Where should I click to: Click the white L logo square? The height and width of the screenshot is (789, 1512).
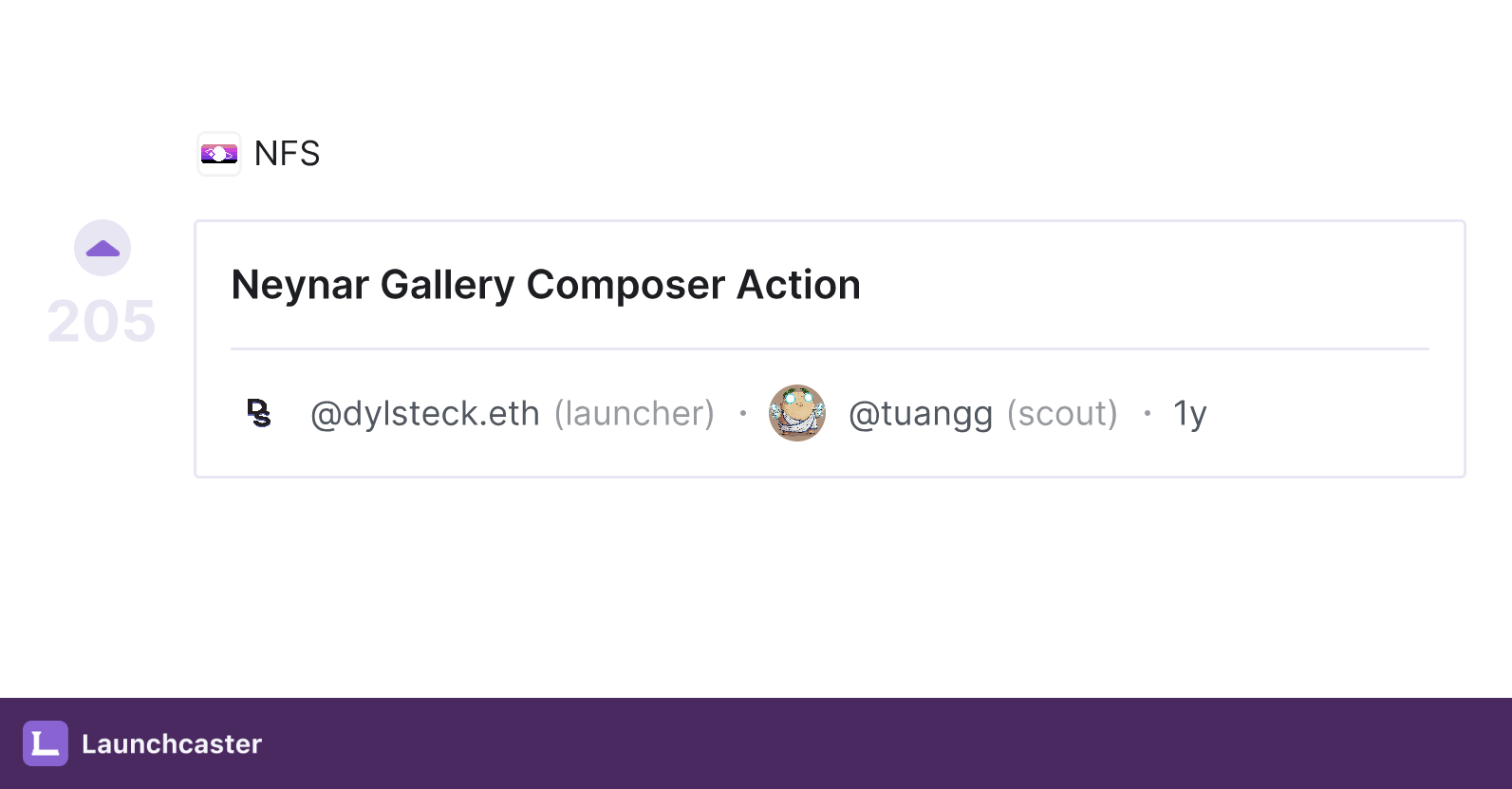pos(46,744)
